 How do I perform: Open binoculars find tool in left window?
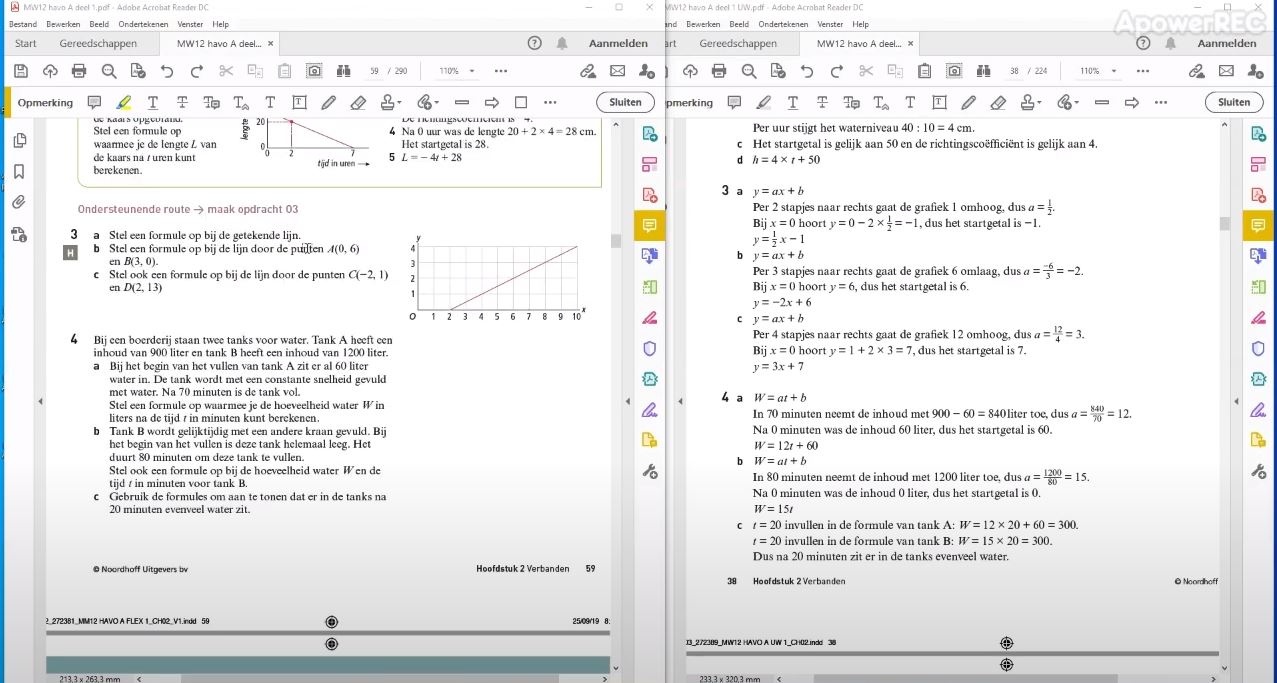344,71
